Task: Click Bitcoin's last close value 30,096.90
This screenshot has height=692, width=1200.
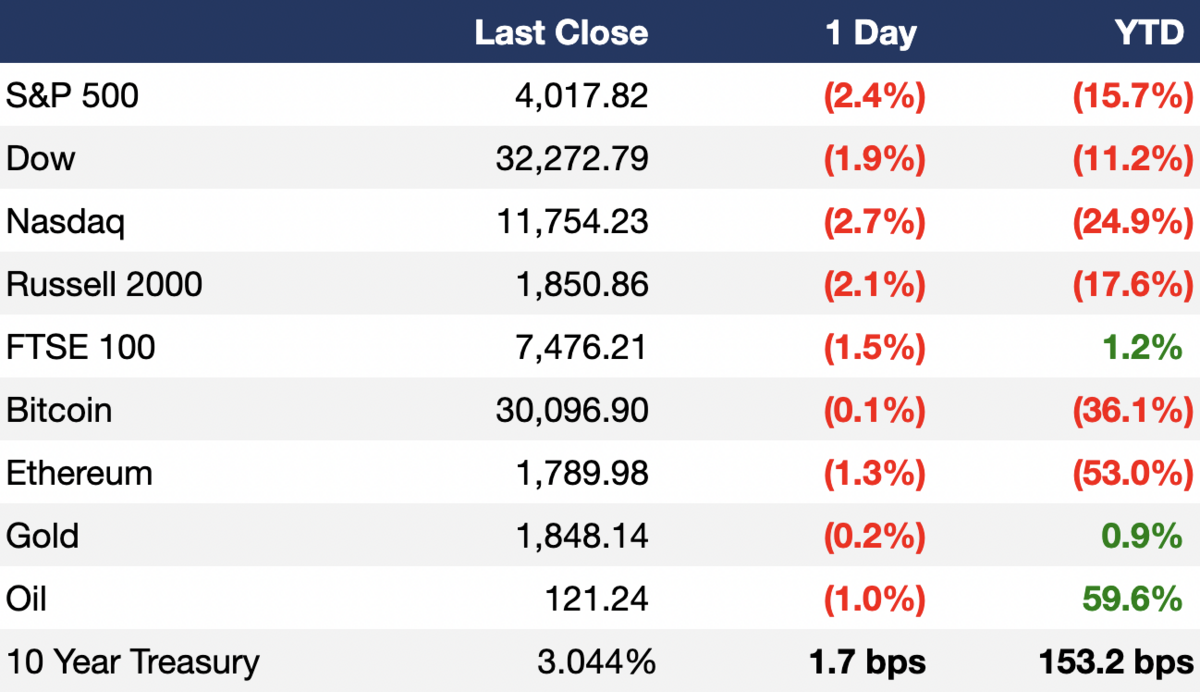Action: [572, 410]
